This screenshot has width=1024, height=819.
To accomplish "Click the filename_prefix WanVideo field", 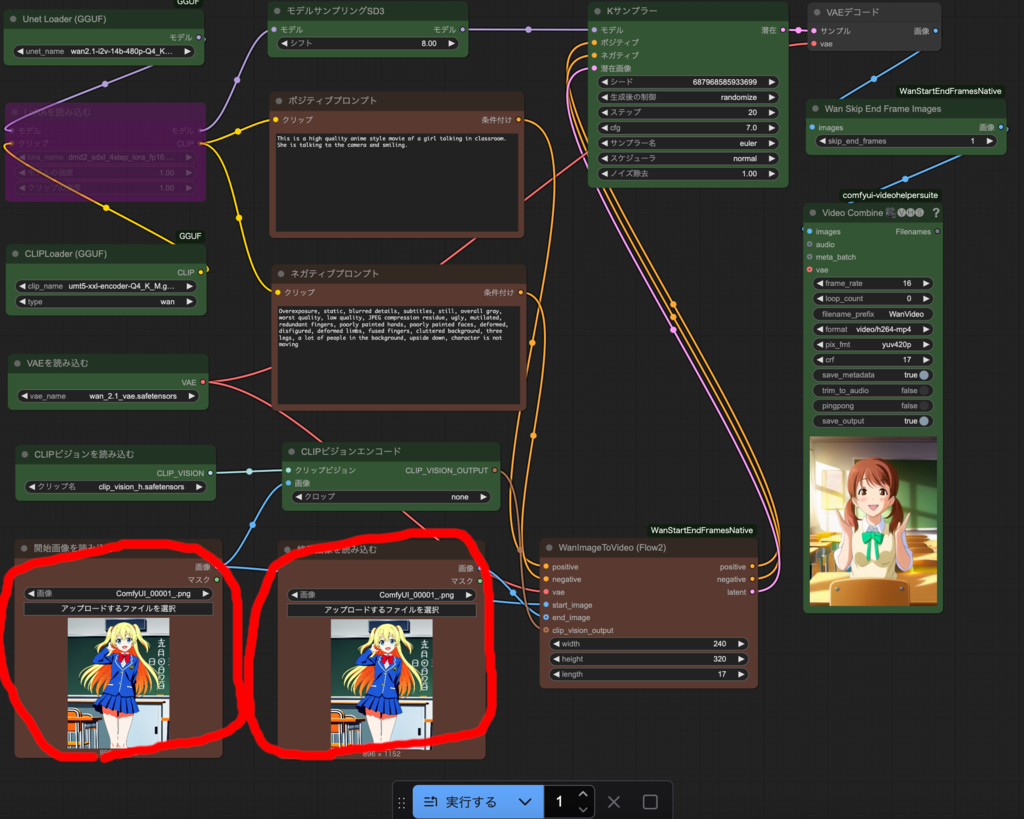I will point(872,314).
